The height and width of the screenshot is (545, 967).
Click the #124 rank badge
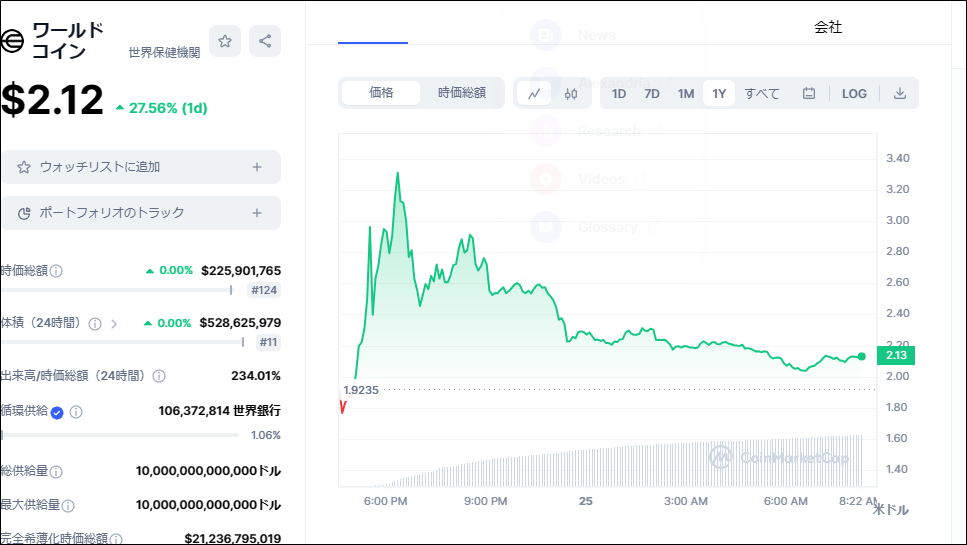tap(264, 290)
